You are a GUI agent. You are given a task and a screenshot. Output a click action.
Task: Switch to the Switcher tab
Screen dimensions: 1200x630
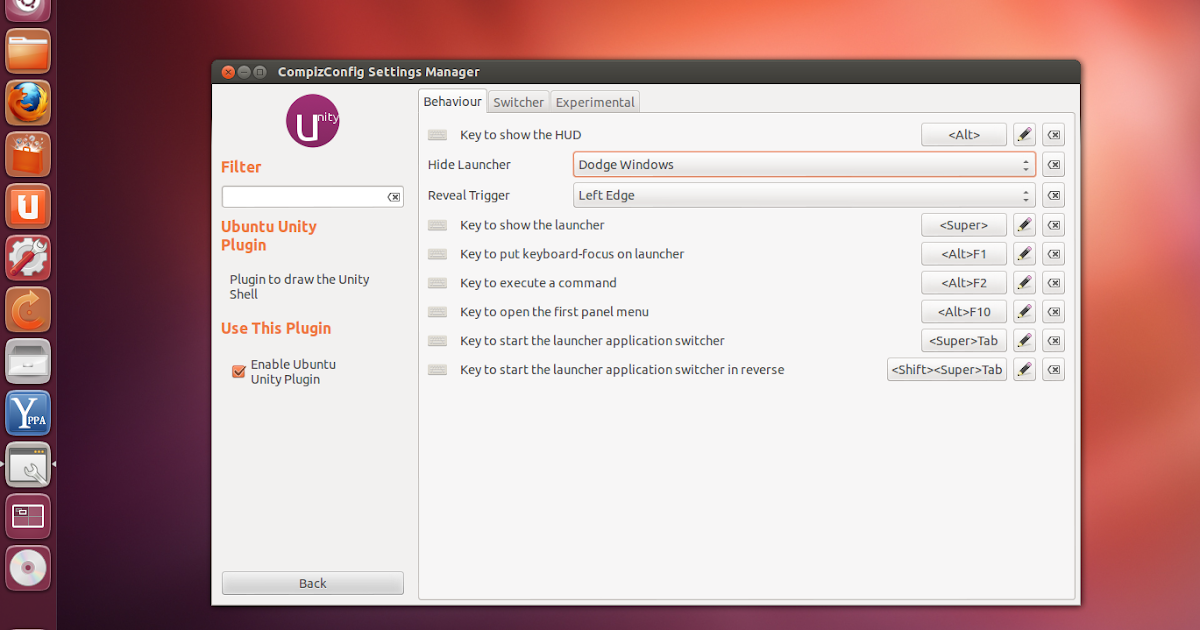(x=518, y=101)
